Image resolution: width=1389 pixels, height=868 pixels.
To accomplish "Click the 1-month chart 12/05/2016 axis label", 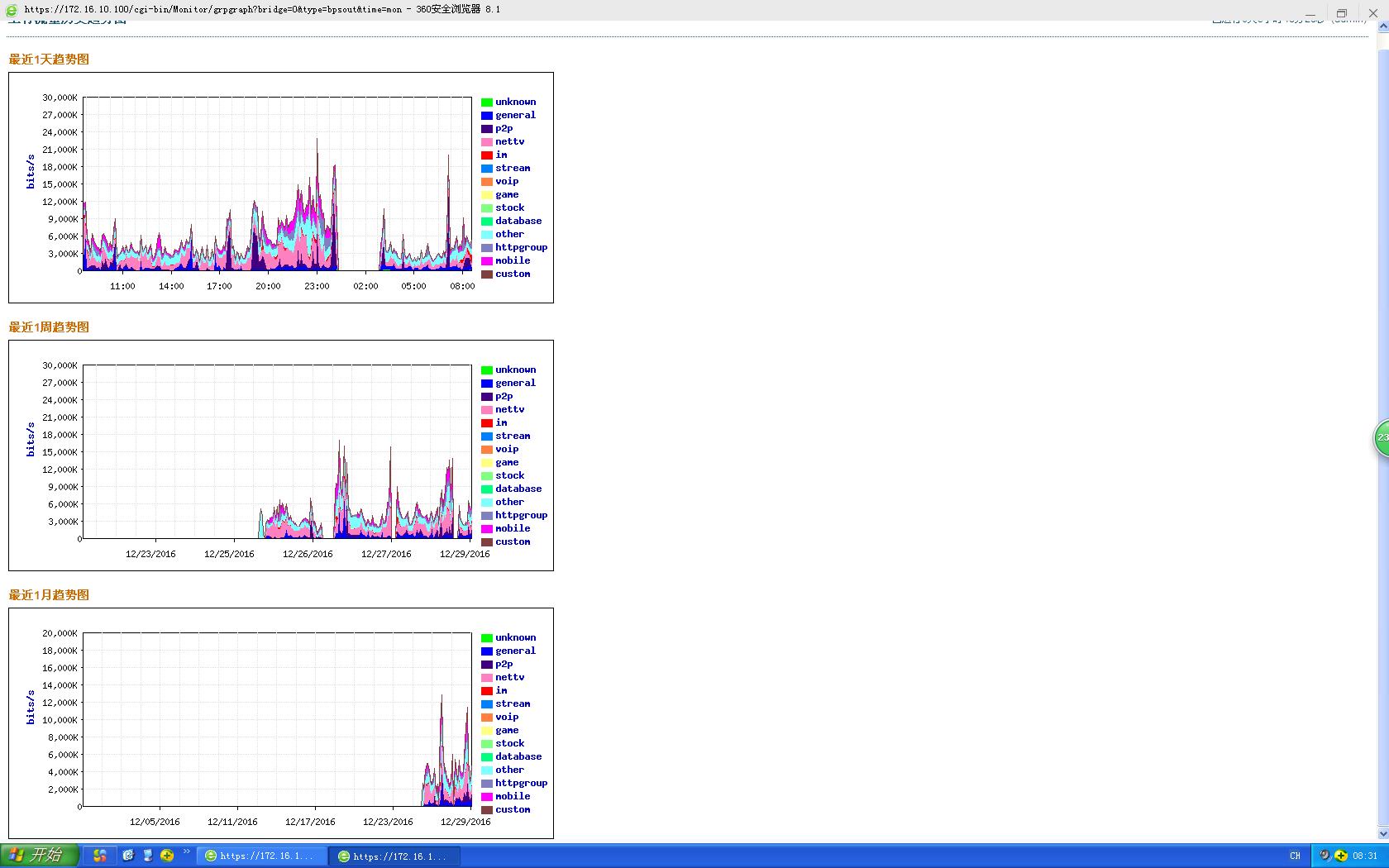I will 155,822.
